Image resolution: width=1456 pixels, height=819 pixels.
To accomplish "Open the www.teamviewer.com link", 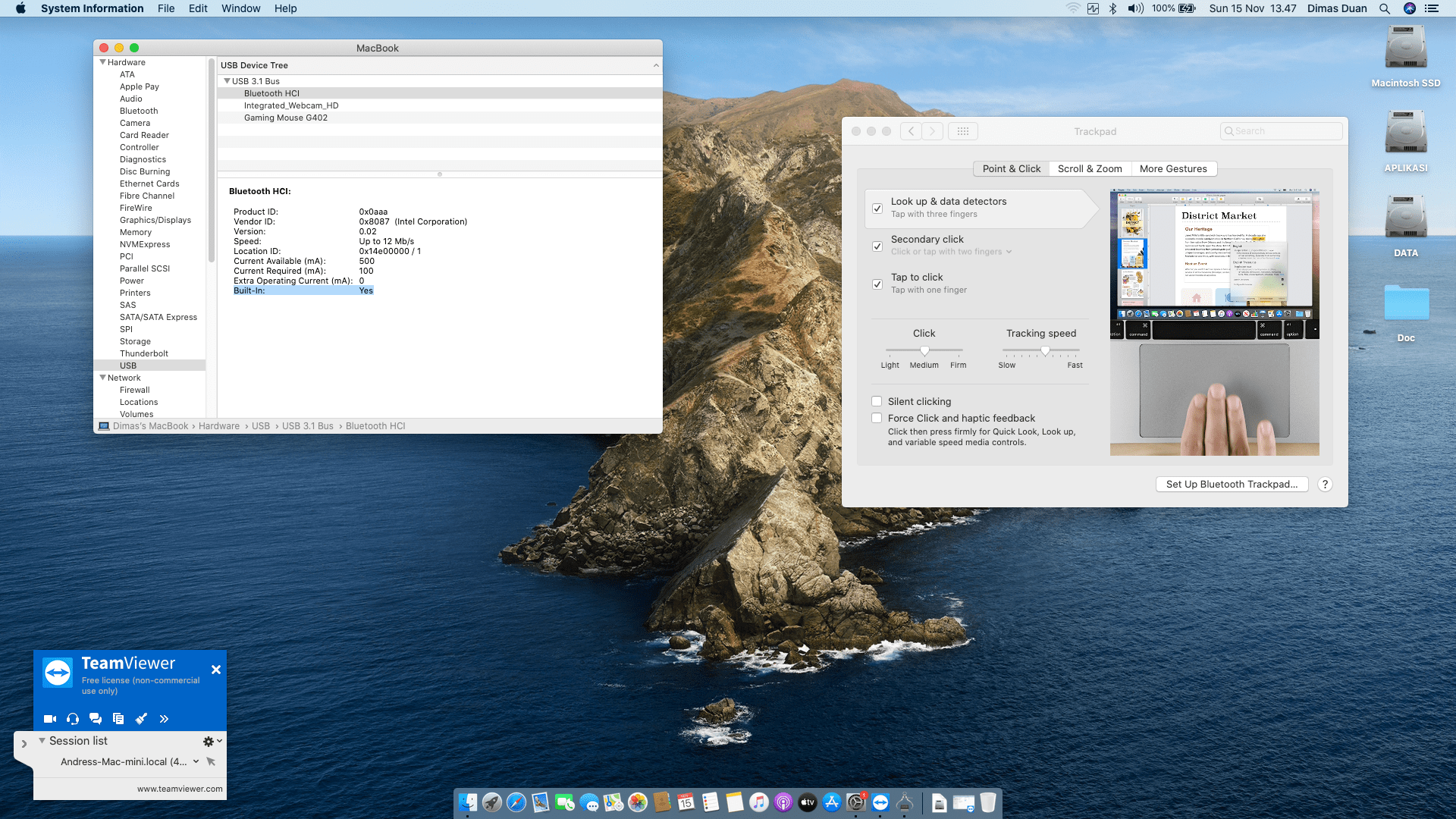I will pyautogui.click(x=180, y=789).
